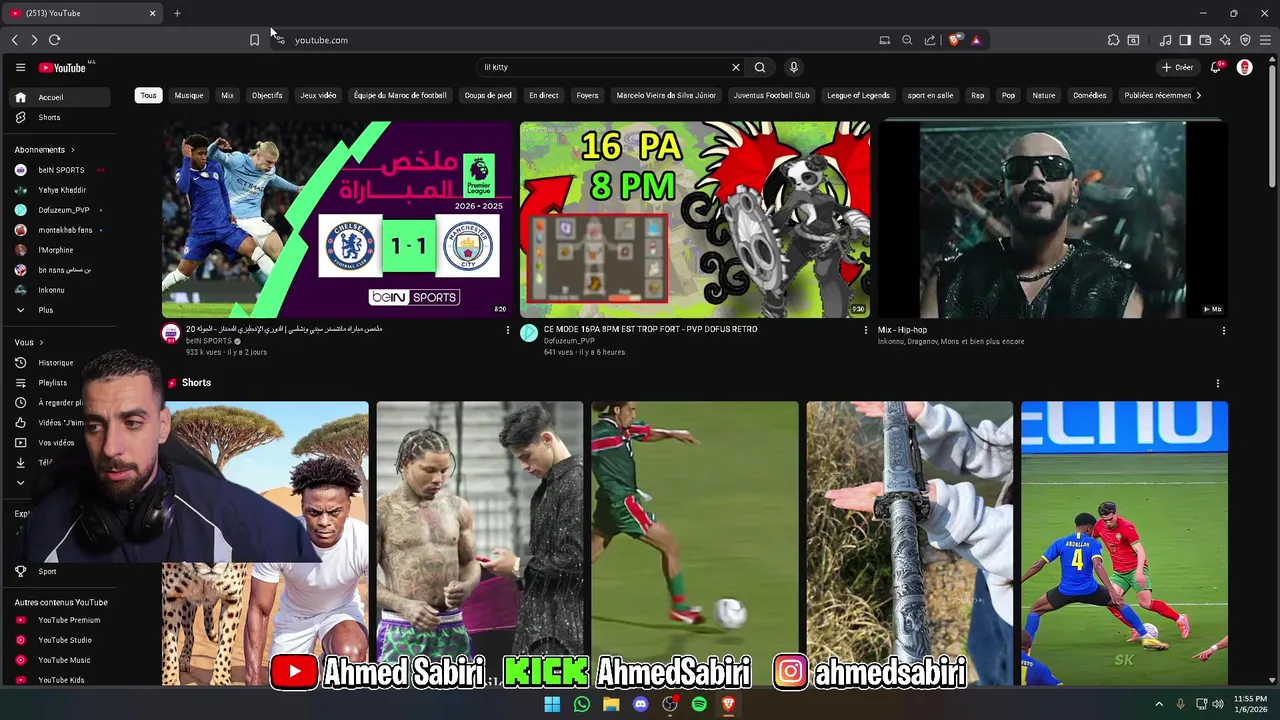
Task: Clear the search box with the X
Action: [x=736, y=67]
